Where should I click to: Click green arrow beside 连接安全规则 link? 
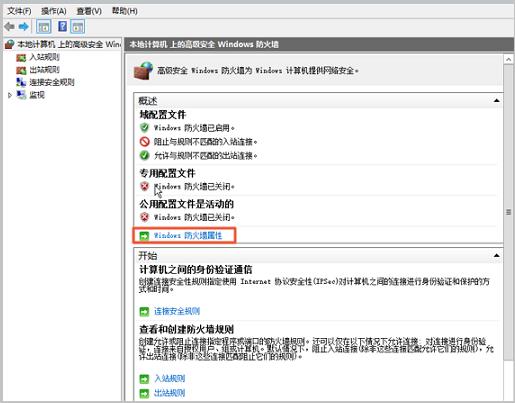point(144,312)
